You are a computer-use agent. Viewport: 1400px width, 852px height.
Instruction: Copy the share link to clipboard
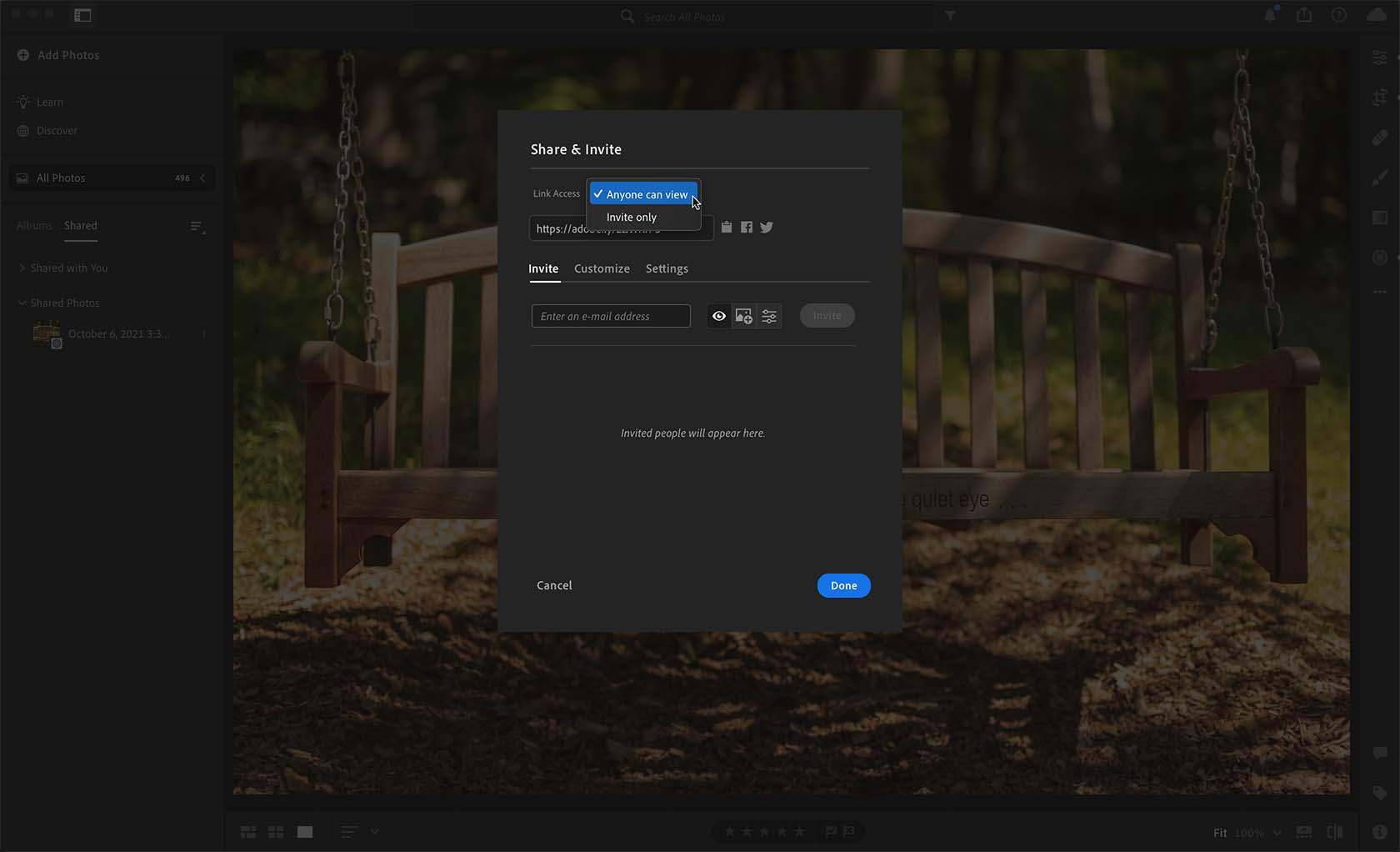[726, 227]
